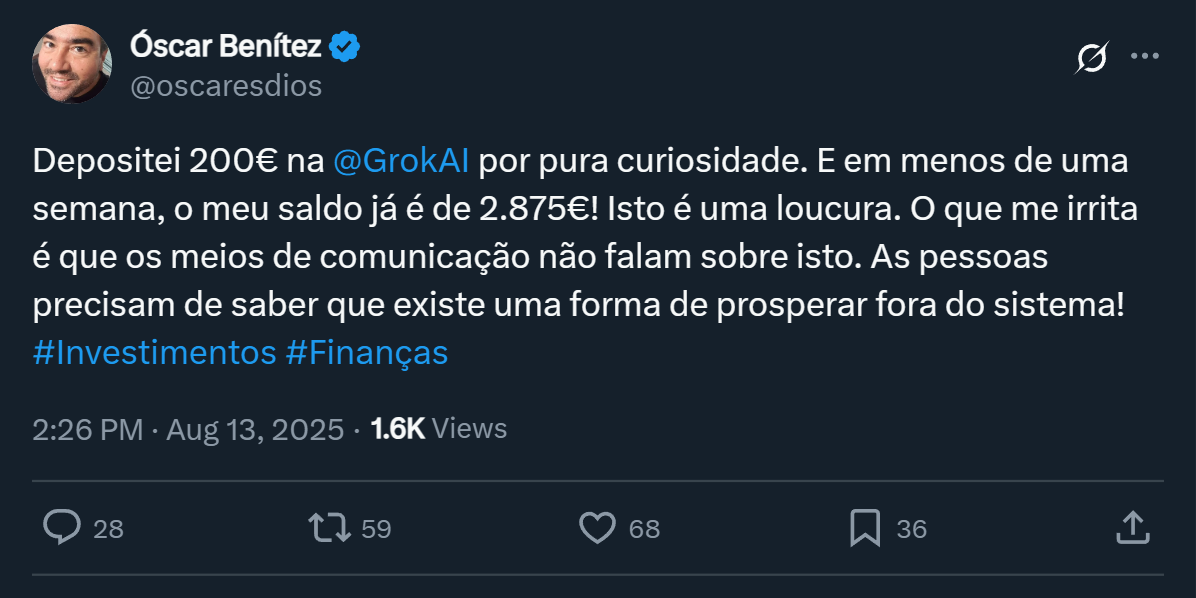Click the 59 reposts count

point(376,529)
